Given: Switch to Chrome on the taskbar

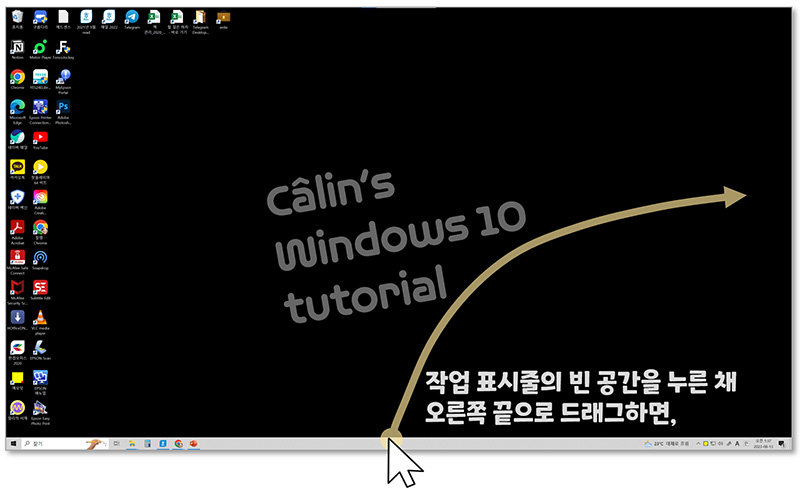Looking at the screenshot, I should (178, 444).
